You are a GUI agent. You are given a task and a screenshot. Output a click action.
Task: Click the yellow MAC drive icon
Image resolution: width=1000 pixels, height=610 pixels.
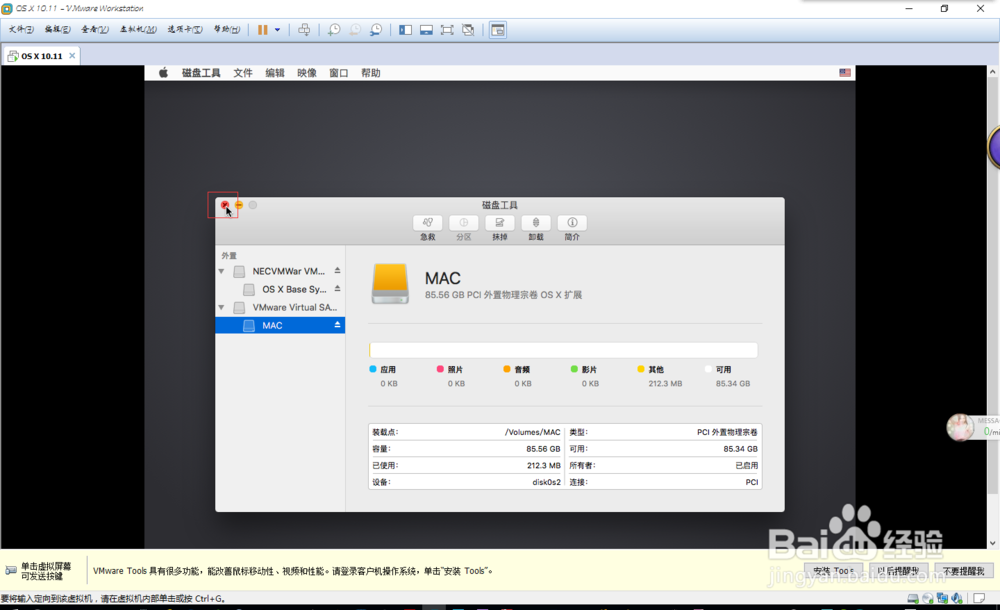coord(390,284)
